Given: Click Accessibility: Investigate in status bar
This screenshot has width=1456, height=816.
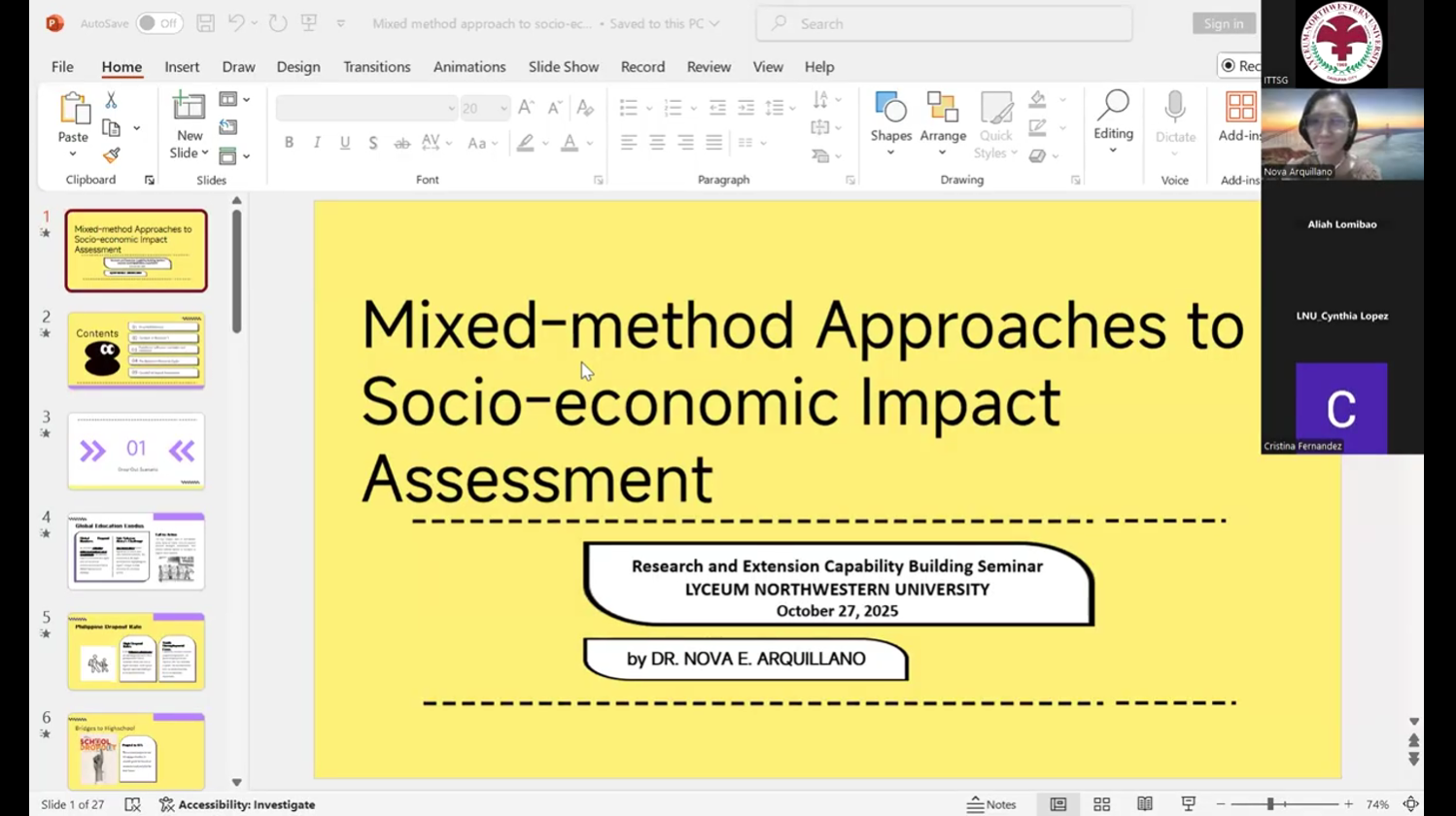Looking at the screenshot, I should [x=237, y=804].
